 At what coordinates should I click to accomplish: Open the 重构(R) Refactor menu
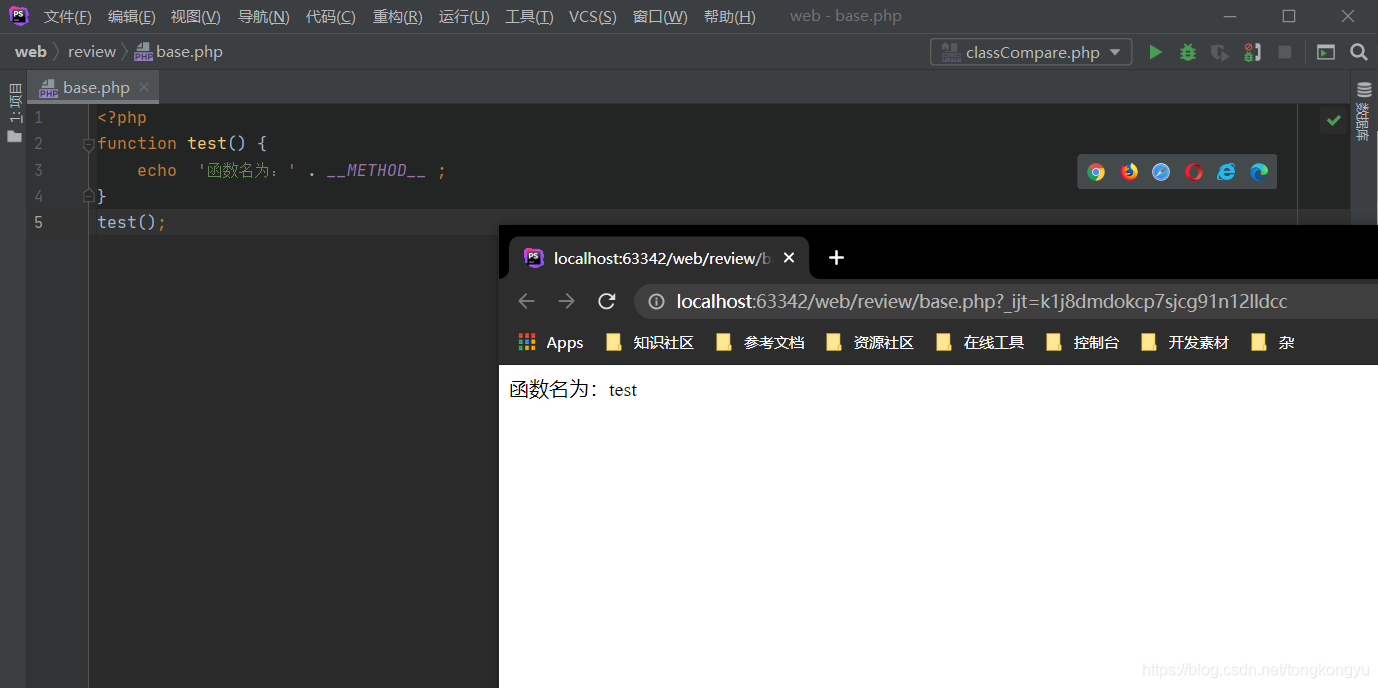[398, 16]
